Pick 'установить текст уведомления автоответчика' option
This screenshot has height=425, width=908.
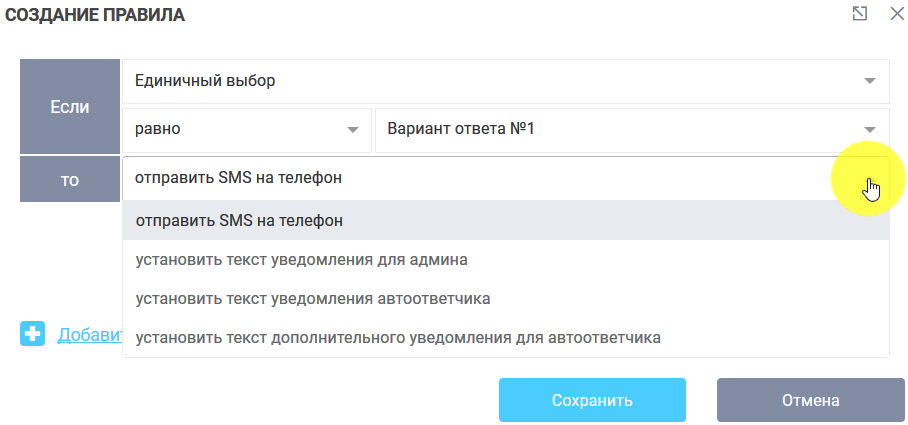pos(312,298)
